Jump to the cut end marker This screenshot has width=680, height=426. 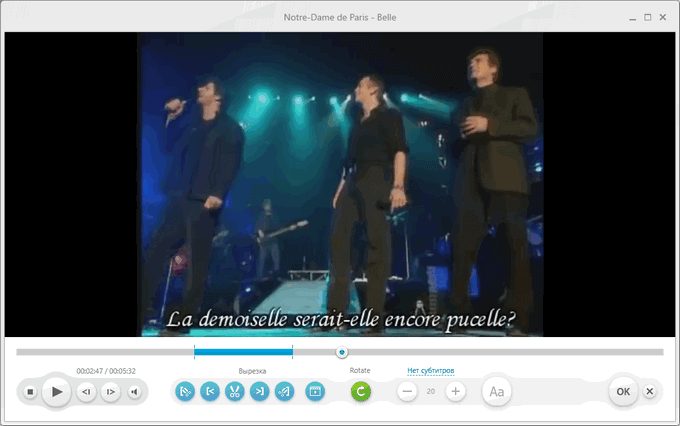[259, 392]
